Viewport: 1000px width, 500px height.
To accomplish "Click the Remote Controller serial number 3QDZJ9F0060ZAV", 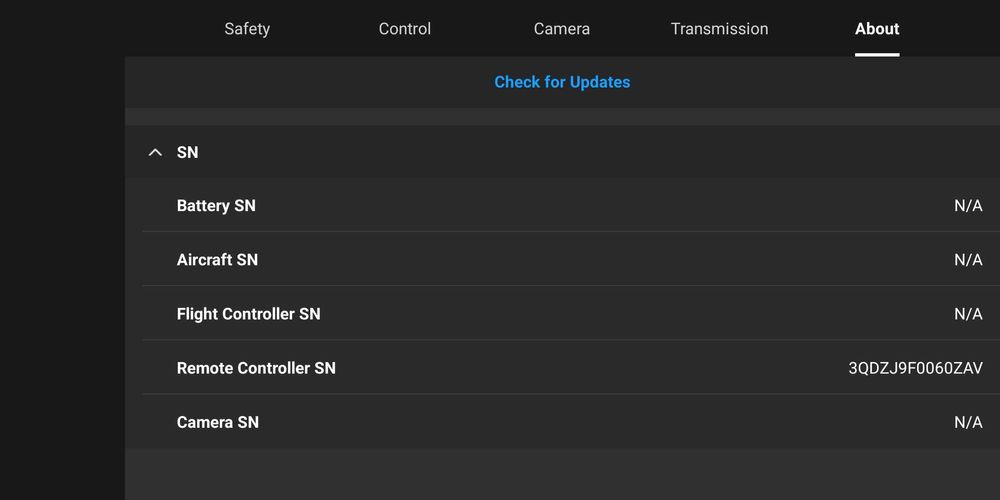I will tap(915, 368).
